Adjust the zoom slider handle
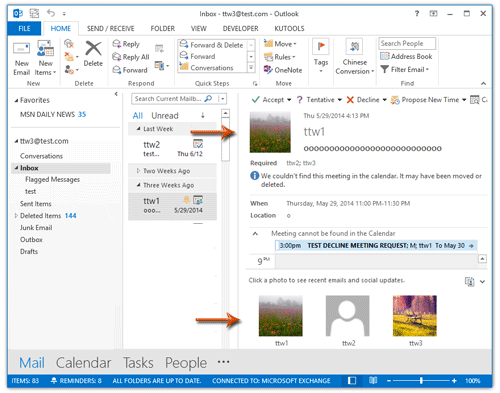This screenshot has width=500, height=393. pyautogui.click(x=421, y=380)
